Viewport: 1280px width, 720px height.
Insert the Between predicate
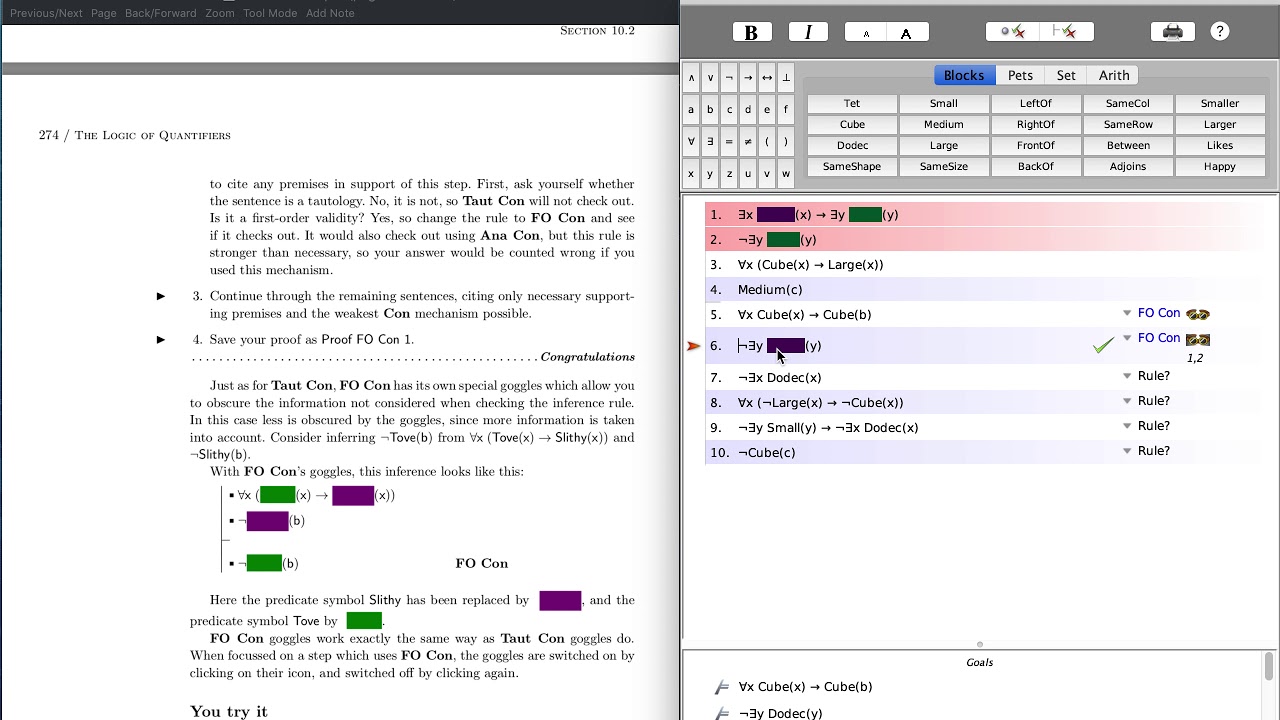[x=1128, y=146]
